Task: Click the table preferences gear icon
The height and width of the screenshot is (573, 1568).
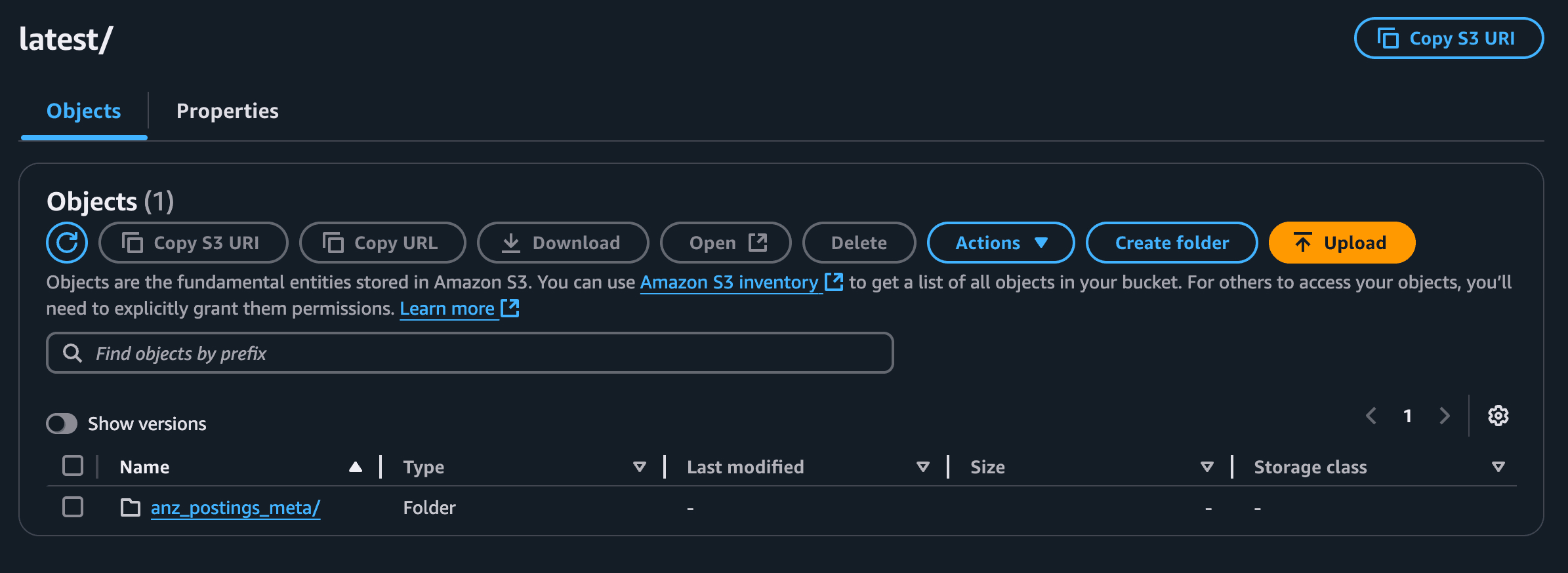Action: click(x=1498, y=416)
